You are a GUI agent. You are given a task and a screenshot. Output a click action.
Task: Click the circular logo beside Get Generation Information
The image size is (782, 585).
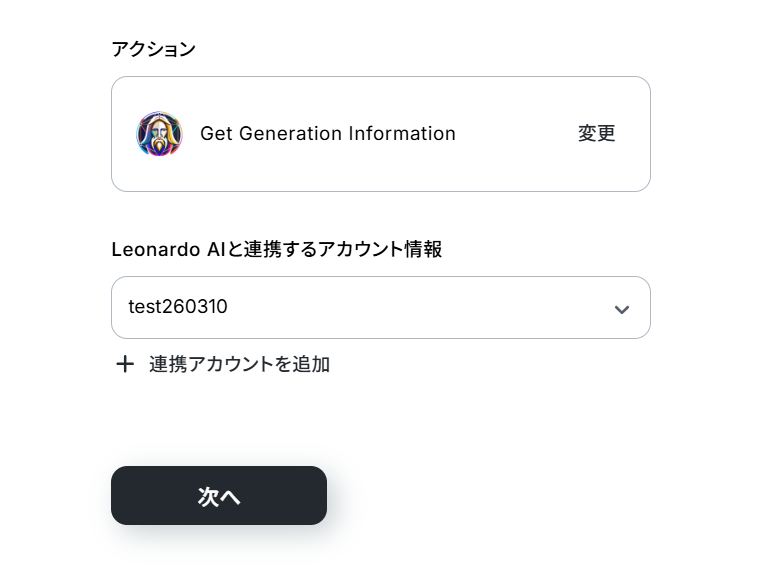point(159,134)
